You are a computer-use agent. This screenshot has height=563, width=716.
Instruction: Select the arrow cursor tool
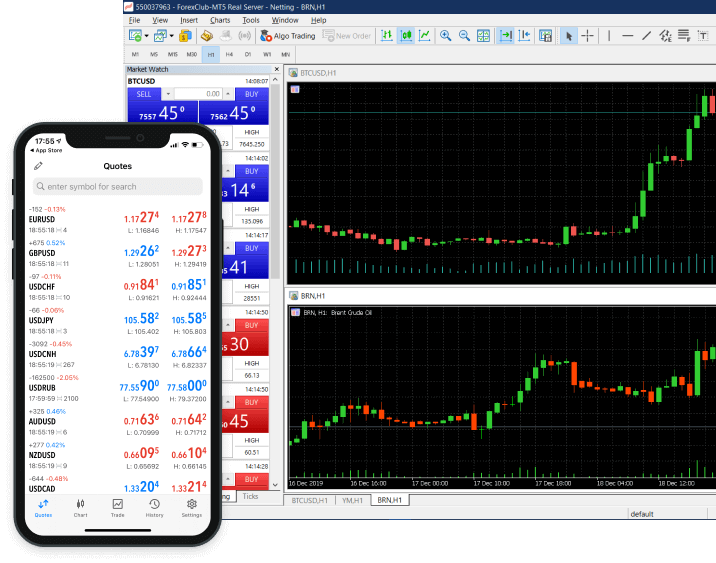click(x=569, y=36)
